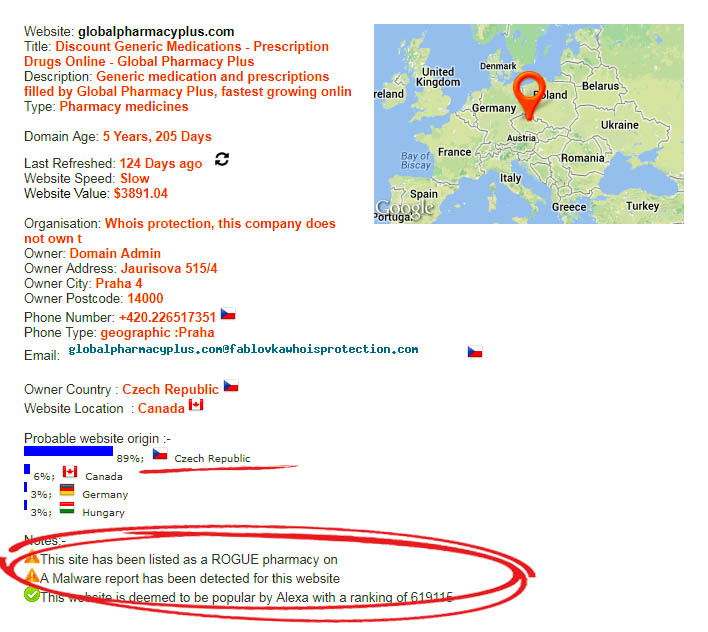Click the address 'Jaurisova 515/4'
Image resolution: width=708 pixels, height=632 pixels.
[x=169, y=269]
